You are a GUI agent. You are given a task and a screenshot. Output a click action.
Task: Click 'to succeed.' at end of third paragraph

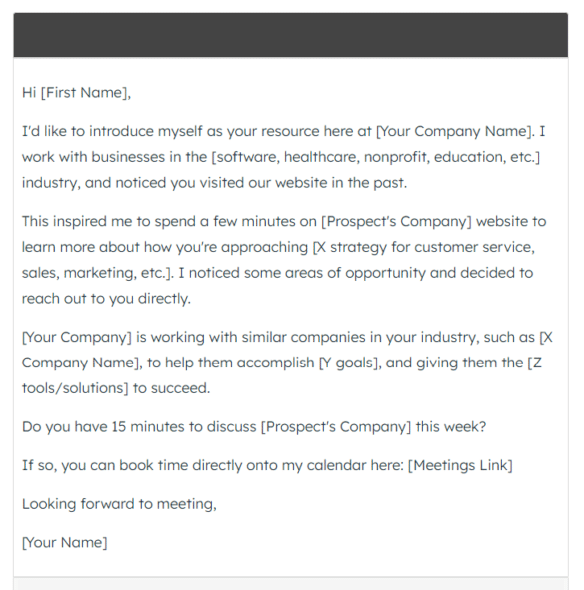click(171, 388)
